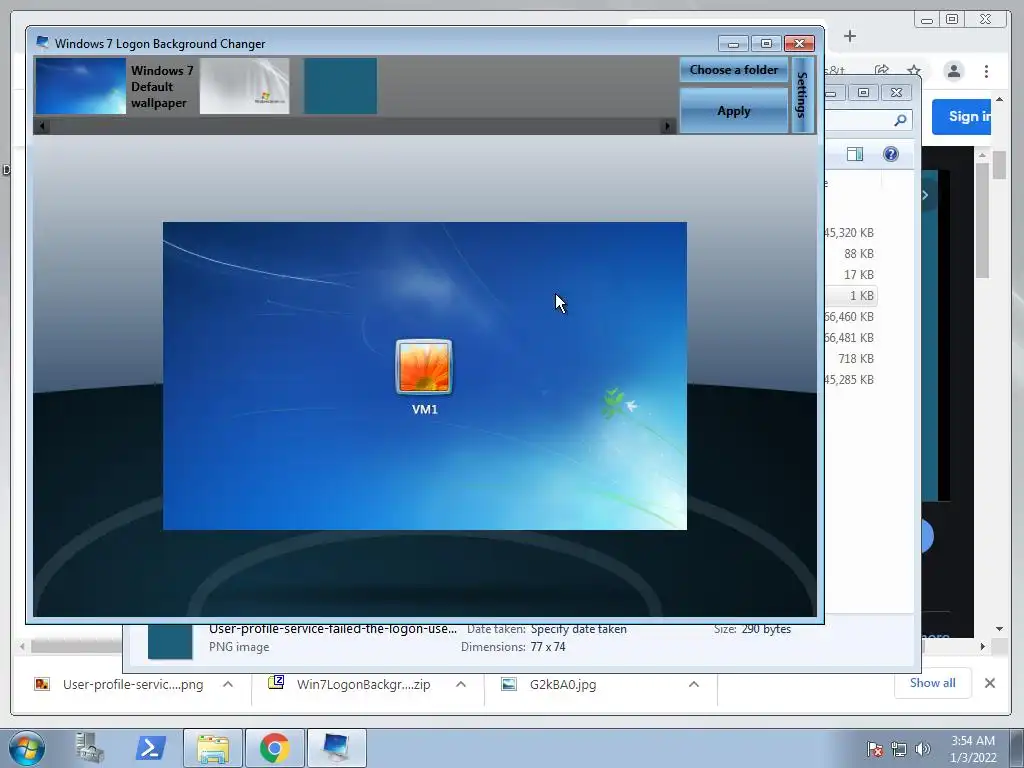Image resolution: width=1024 pixels, height=768 pixels.
Task: Open the Windows Start orb
Action: click(x=27, y=748)
